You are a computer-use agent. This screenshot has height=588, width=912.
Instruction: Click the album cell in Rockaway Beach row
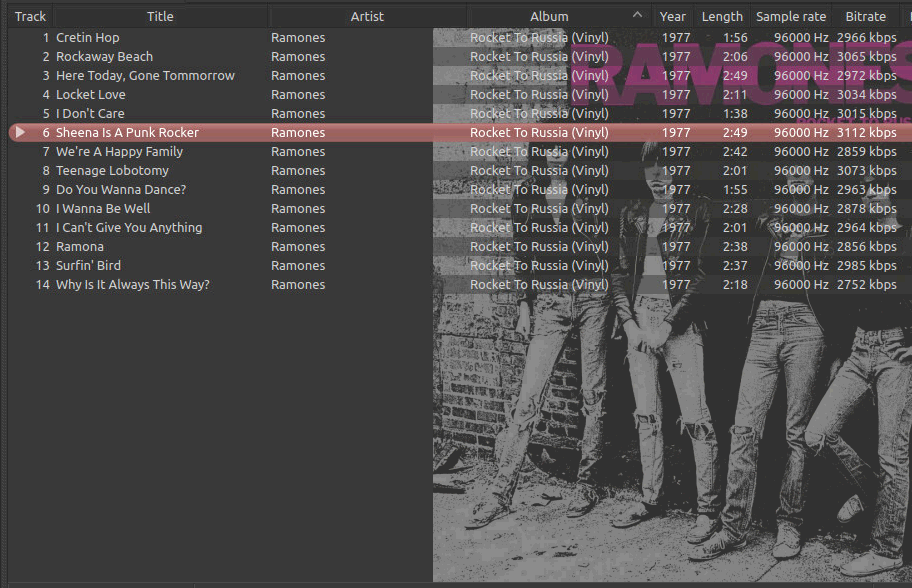(539, 57)
